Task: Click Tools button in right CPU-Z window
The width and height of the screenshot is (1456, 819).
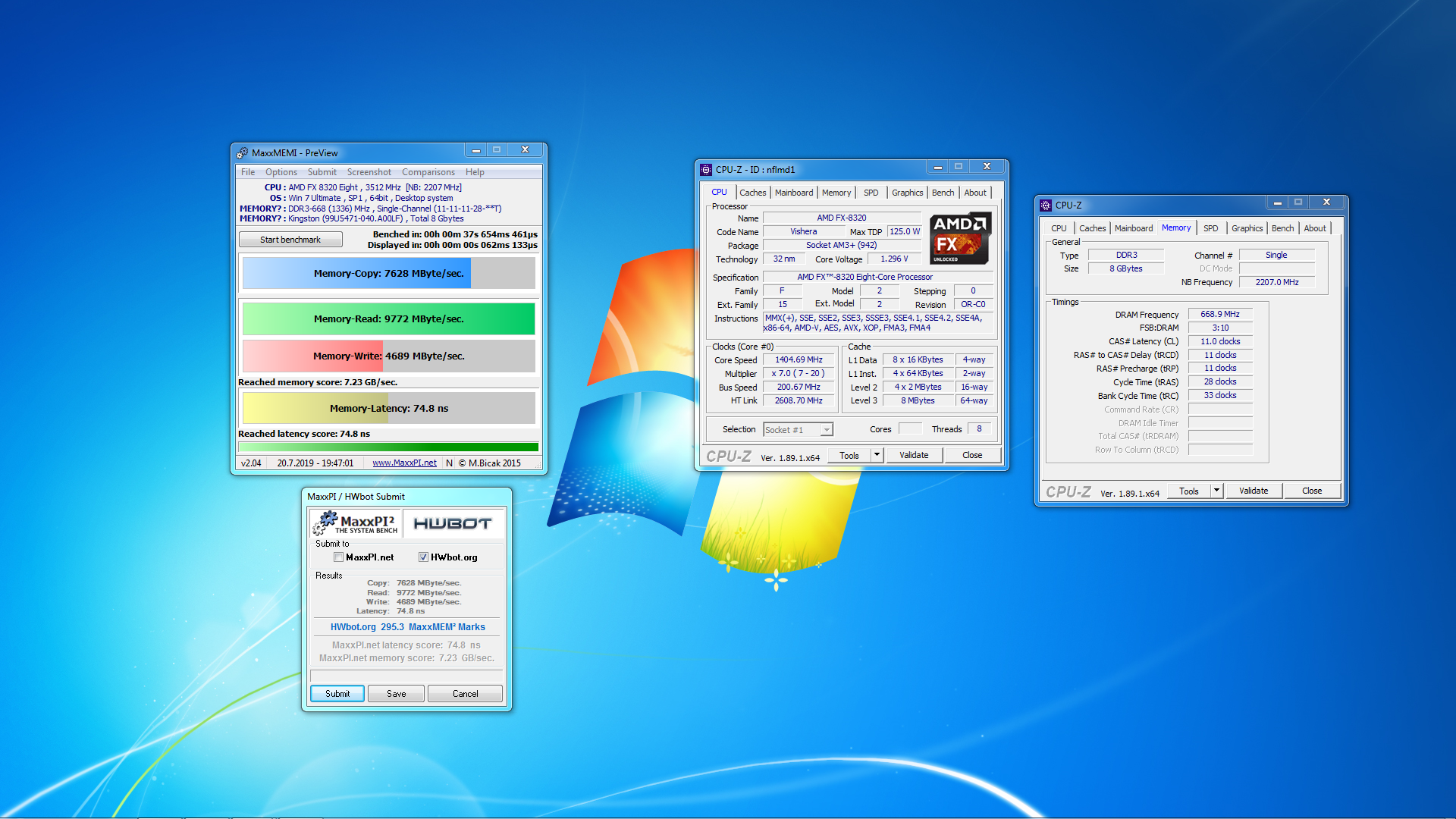Action: click(1189, 491)
